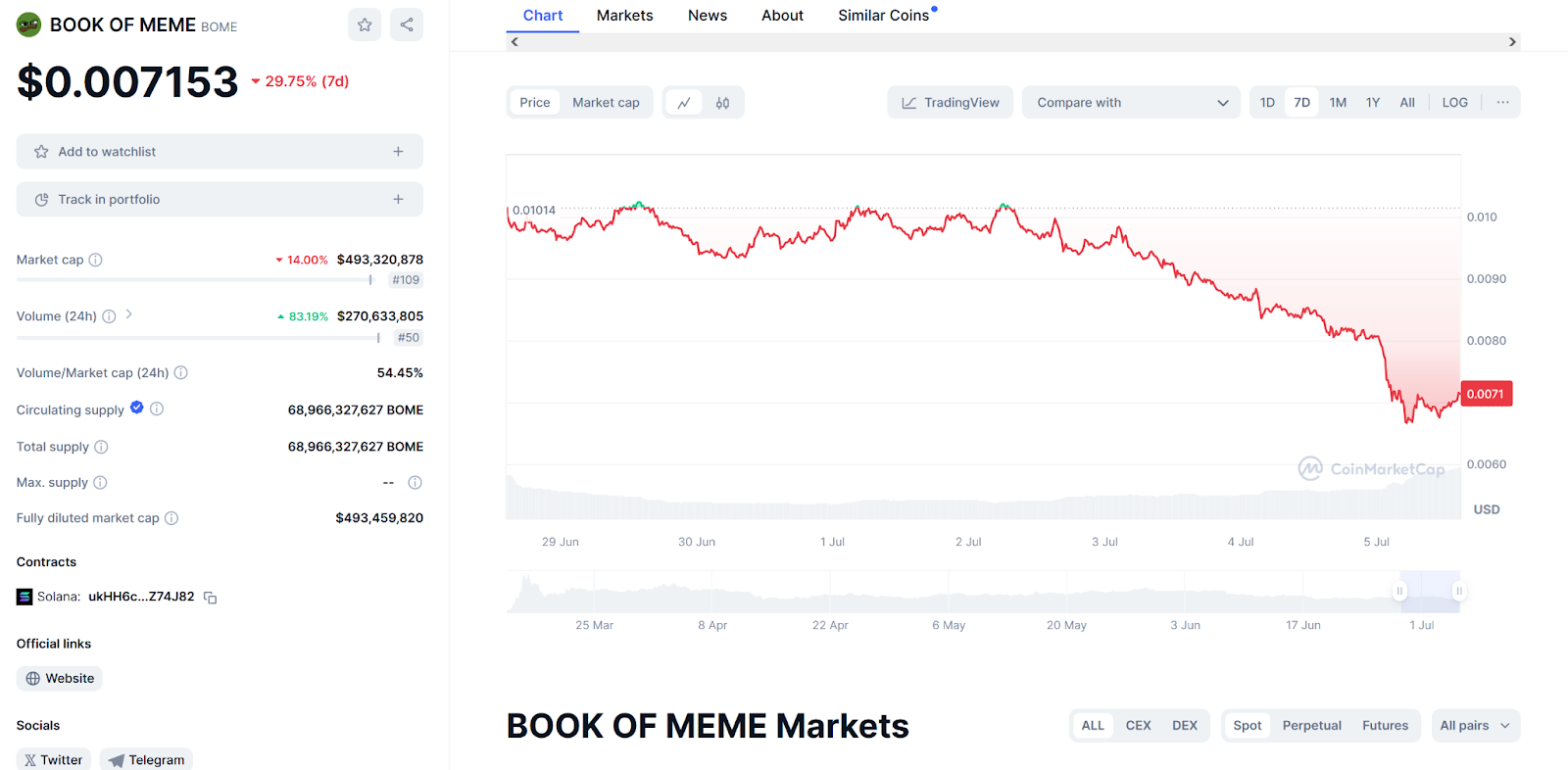Filter markets by DEX
This screenshot has width=1568, height=770.
(x=1185, y=726)
